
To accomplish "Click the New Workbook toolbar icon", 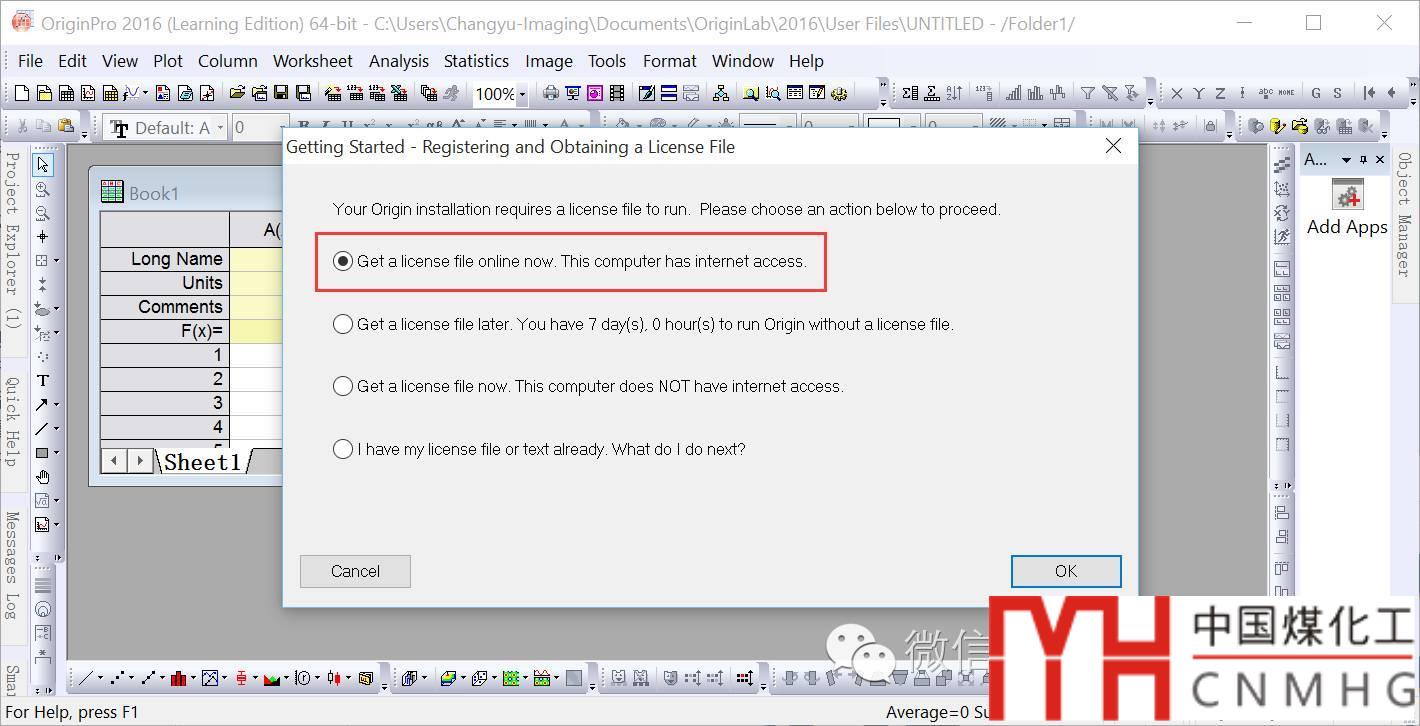I will click(x=66, y=93).
